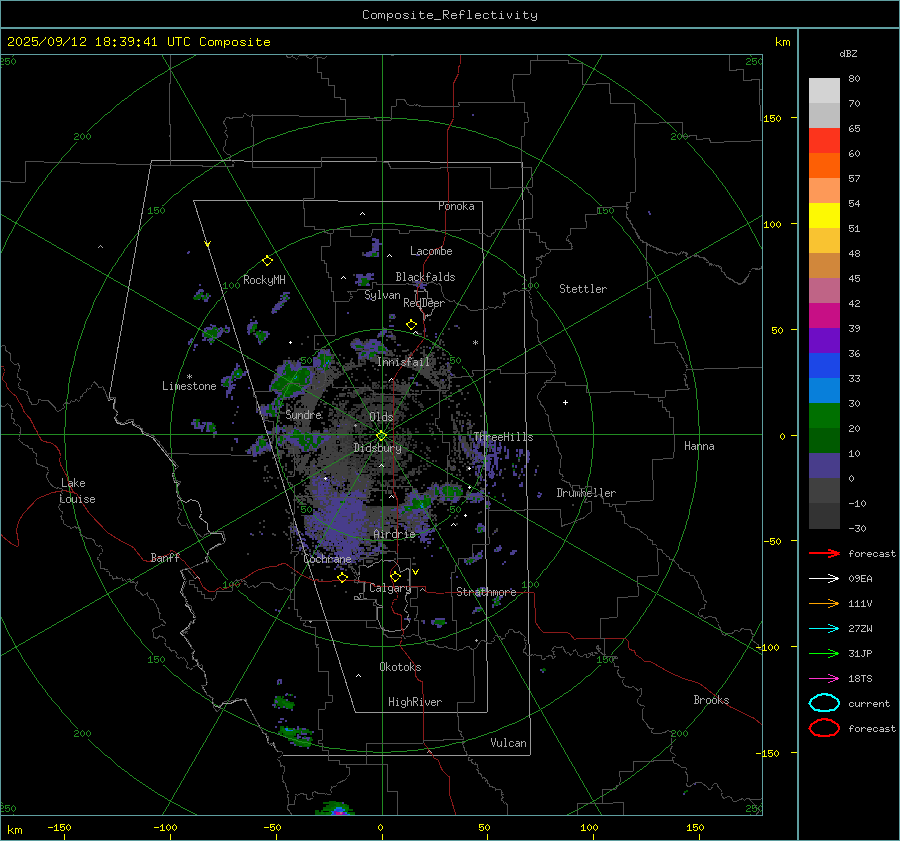Click the cyan current ellipse icon
The height and width of the screenshot is (841, 900).
pyautogui.click(x=824, y=703)
